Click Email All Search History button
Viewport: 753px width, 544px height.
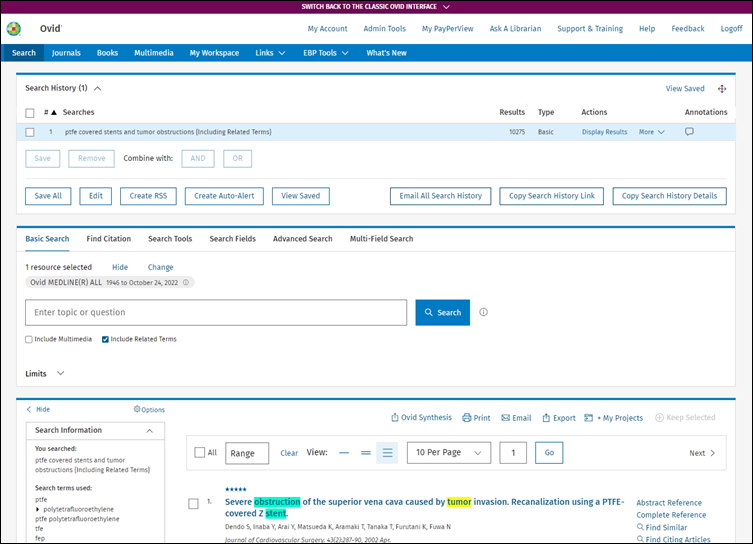440,196
